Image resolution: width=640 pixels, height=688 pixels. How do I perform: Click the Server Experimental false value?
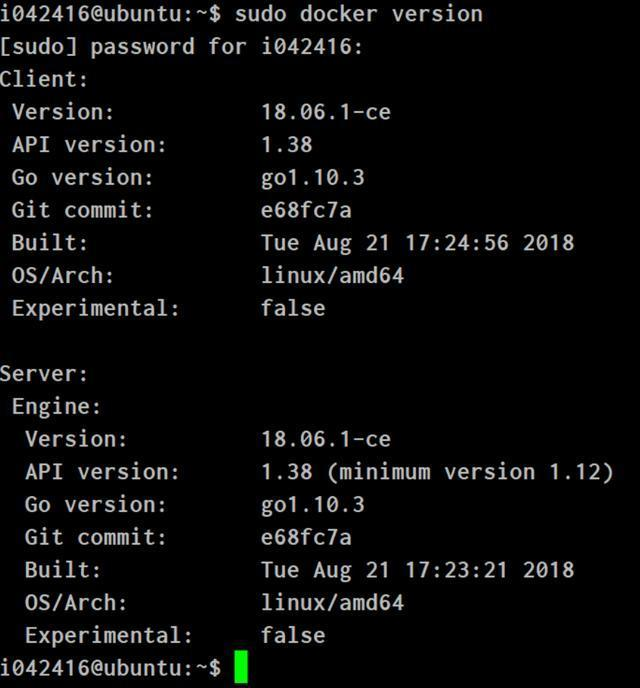293,635
